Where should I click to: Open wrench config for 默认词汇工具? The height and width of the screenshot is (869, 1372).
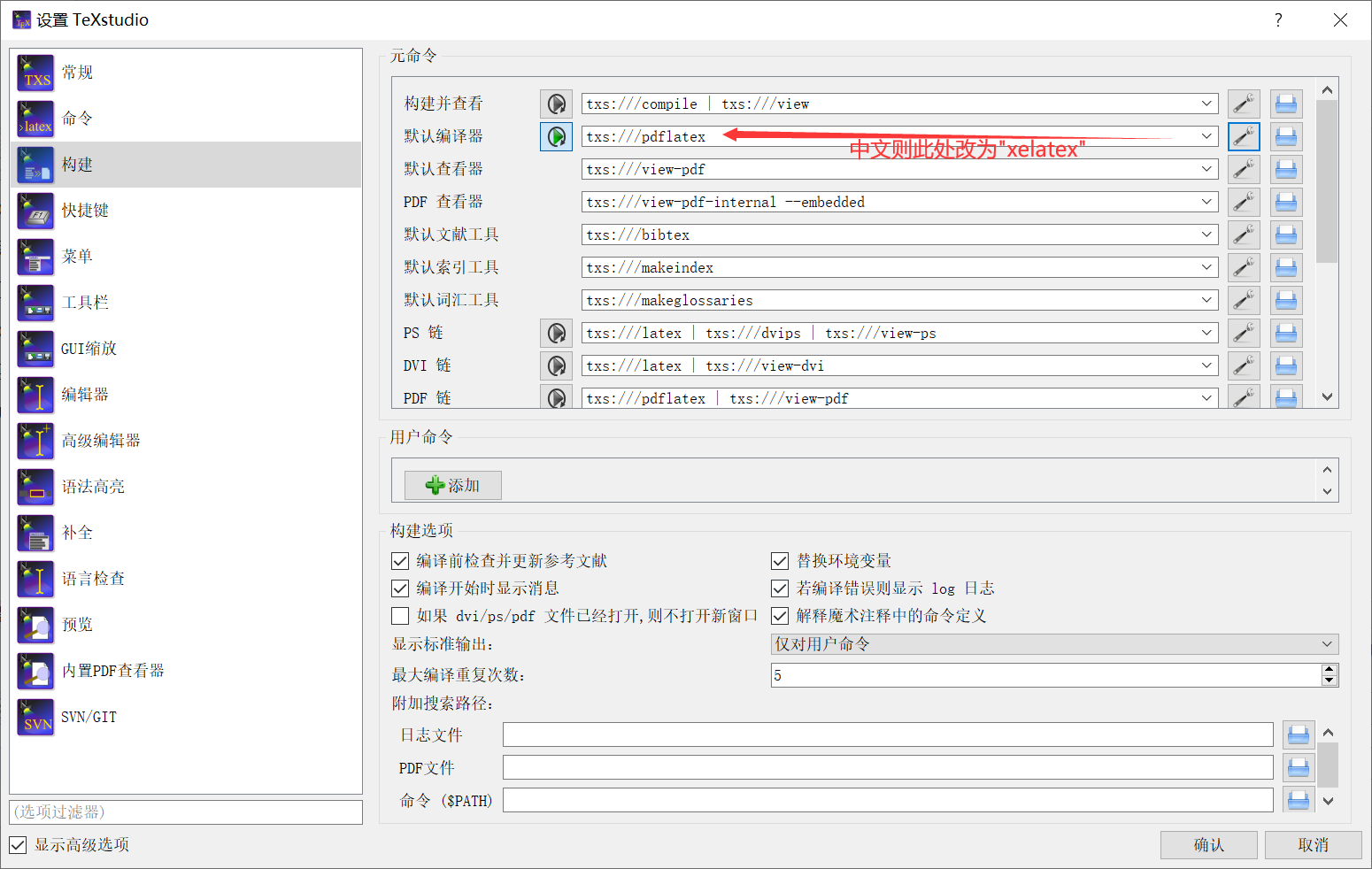(x=1244, y=300)
